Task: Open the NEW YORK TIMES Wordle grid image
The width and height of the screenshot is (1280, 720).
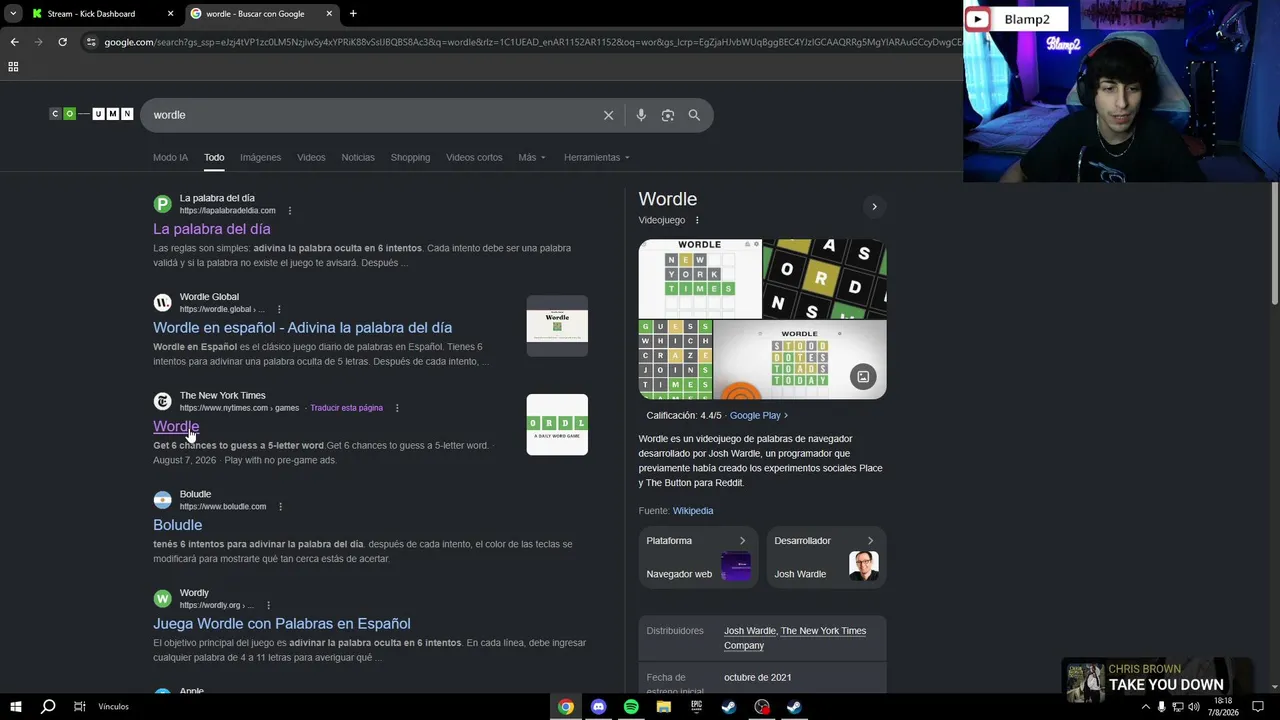Action: coord(700,279)
